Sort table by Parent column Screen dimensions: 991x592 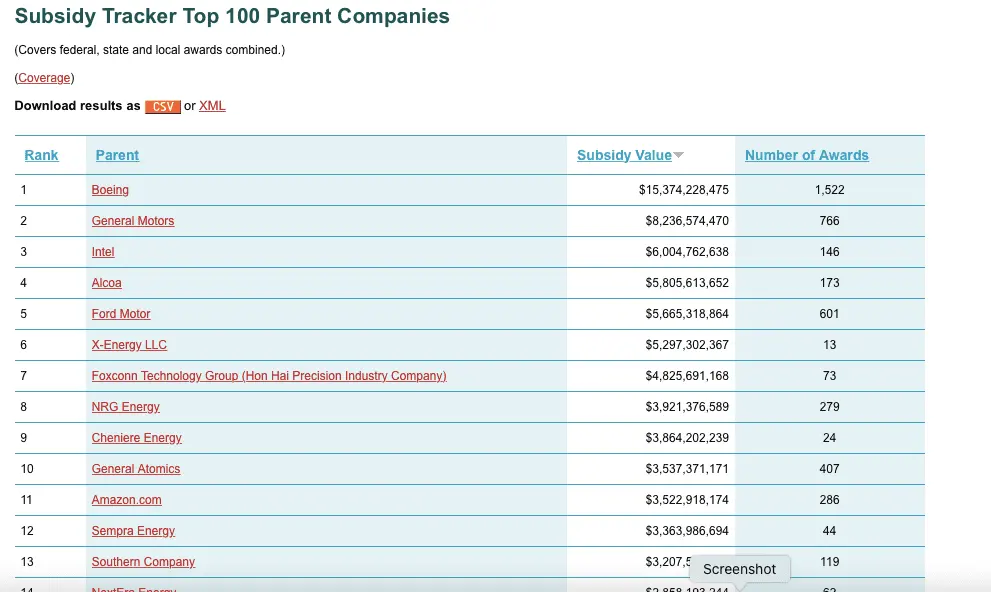[x=117, y=155]
